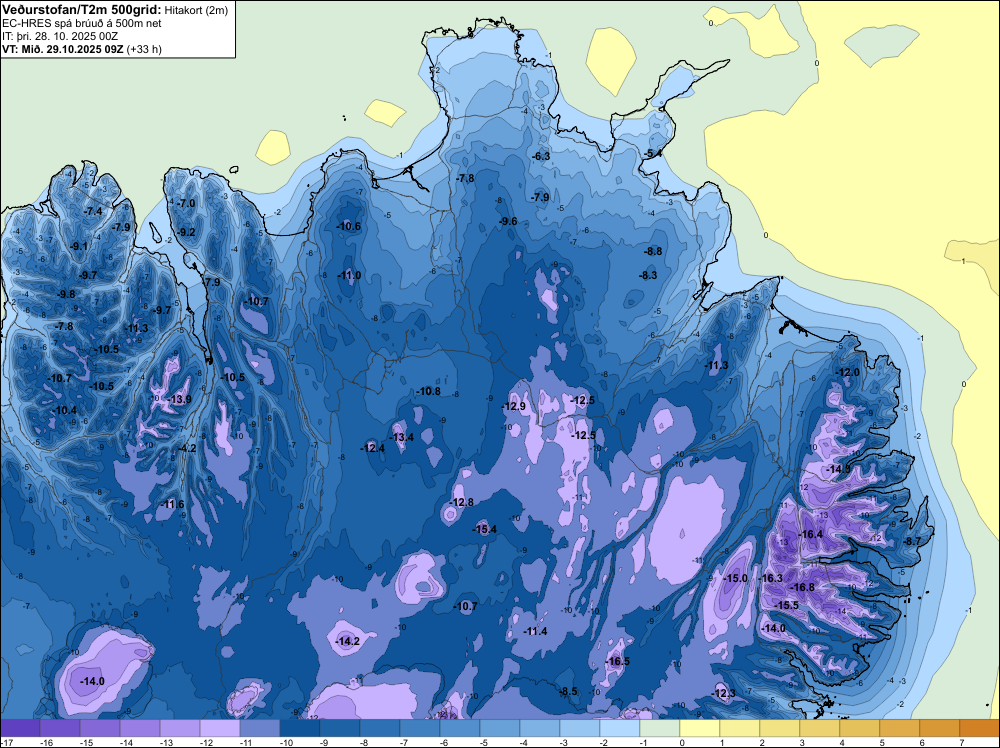The image size is (1000, 748).
Task: Click the -8.8 temperature reading
Action: pyautogui.click(x=653, y=251)
